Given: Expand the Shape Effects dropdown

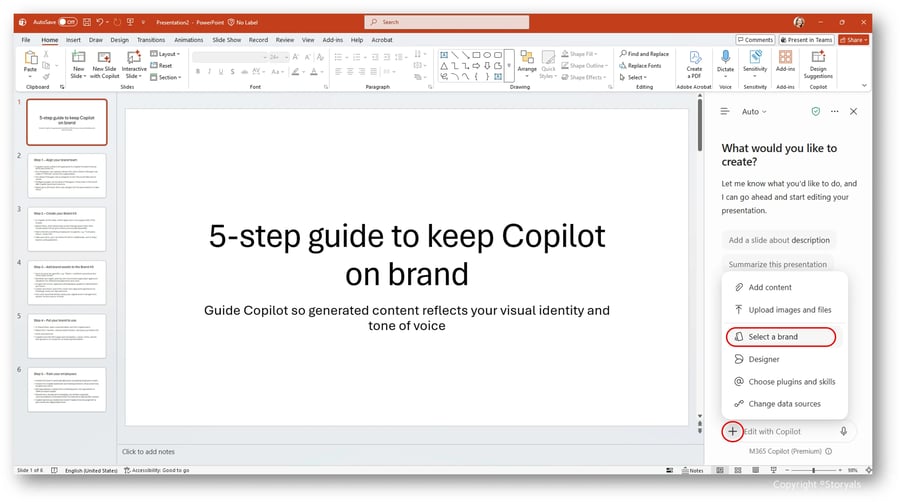Looking at the screenshot, I should (x=584, y=77).
